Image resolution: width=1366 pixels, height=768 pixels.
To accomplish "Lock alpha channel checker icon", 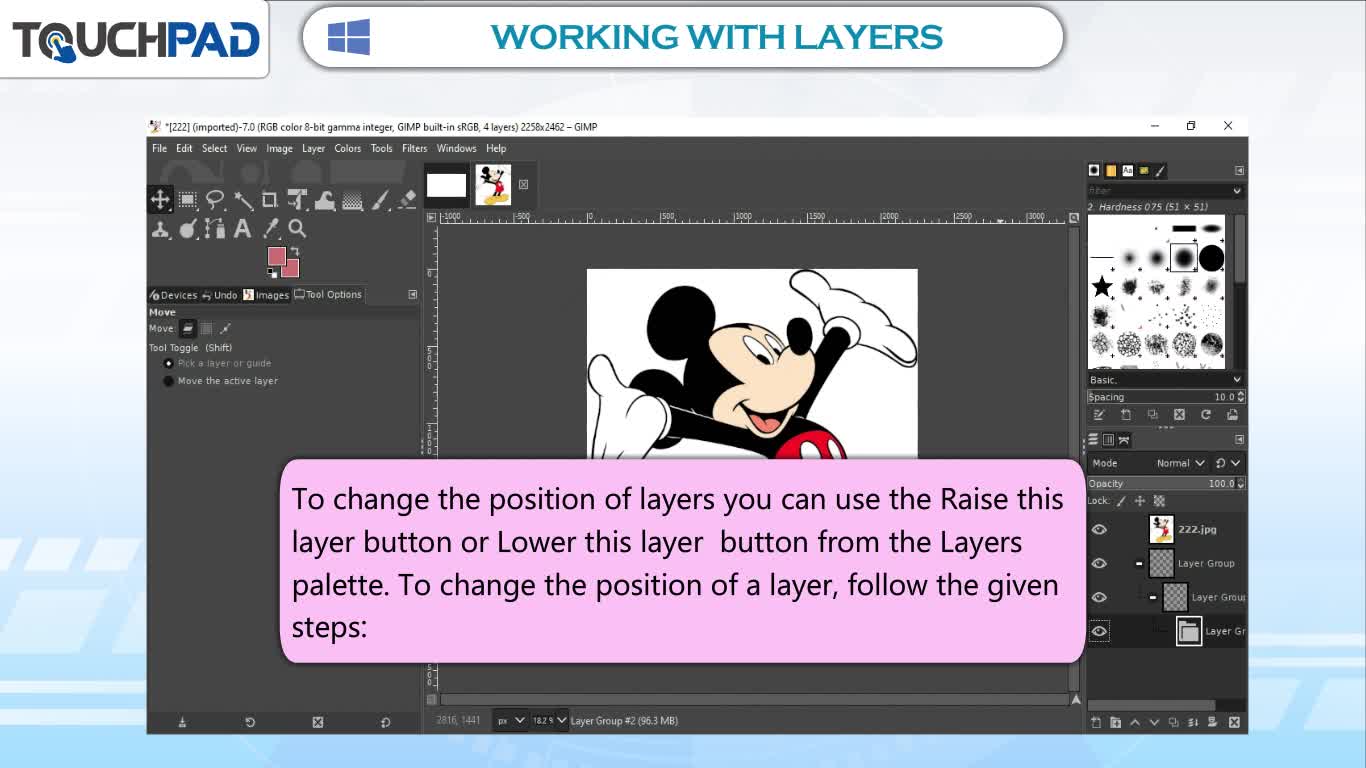I will coord(1159,501).
